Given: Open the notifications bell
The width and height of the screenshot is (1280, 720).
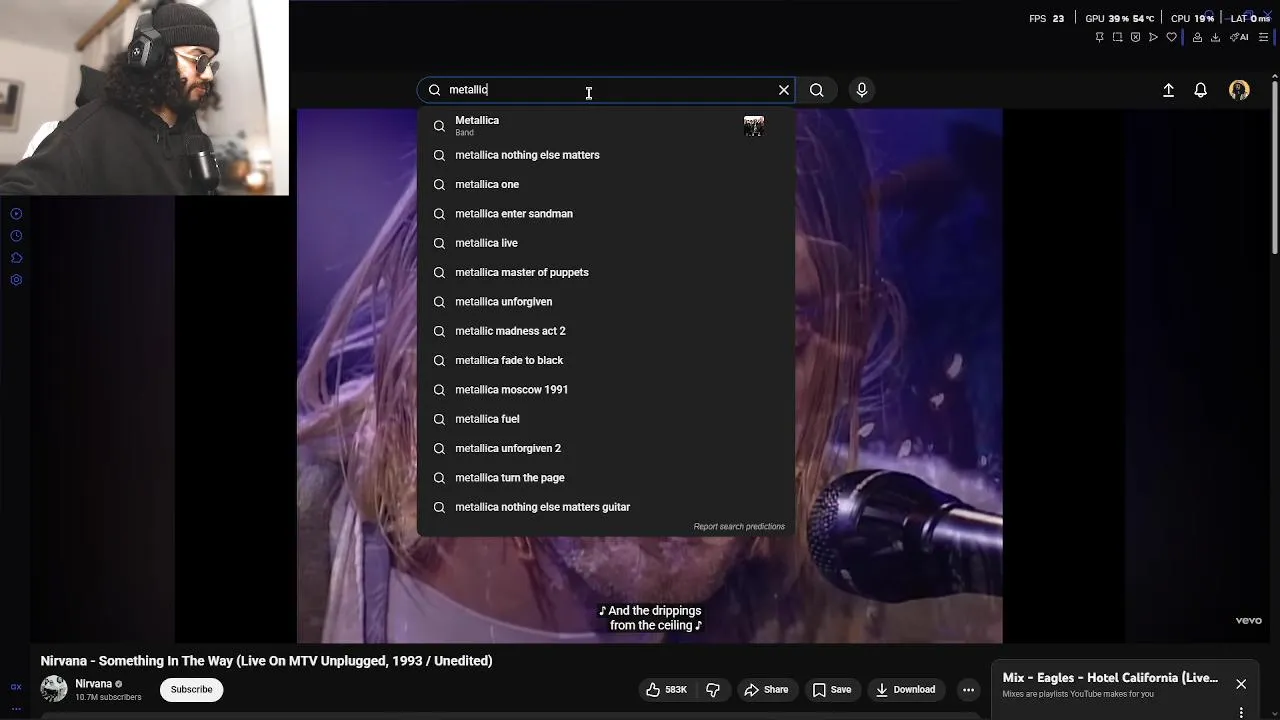Looking at the screenshot, I should (x=1201, y=90).
